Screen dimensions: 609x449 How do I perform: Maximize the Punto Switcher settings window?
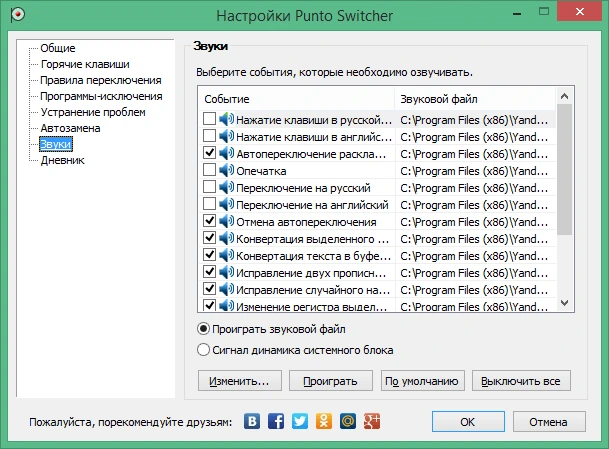tap(544, 12)
